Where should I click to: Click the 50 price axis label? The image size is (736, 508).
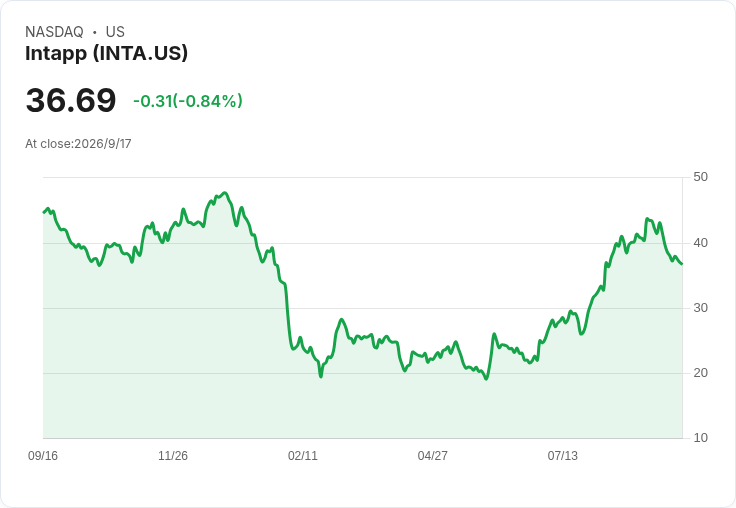click(700, 177)
